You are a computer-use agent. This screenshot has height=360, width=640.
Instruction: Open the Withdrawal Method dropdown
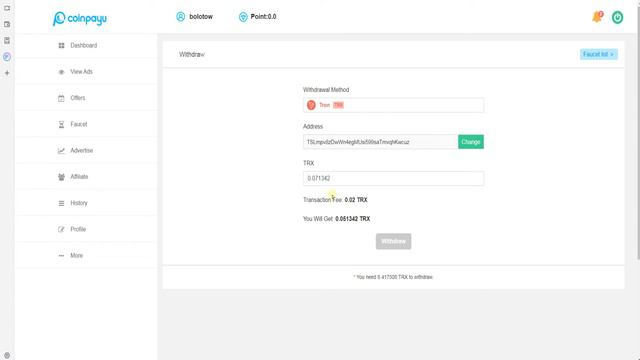(393, 105)
